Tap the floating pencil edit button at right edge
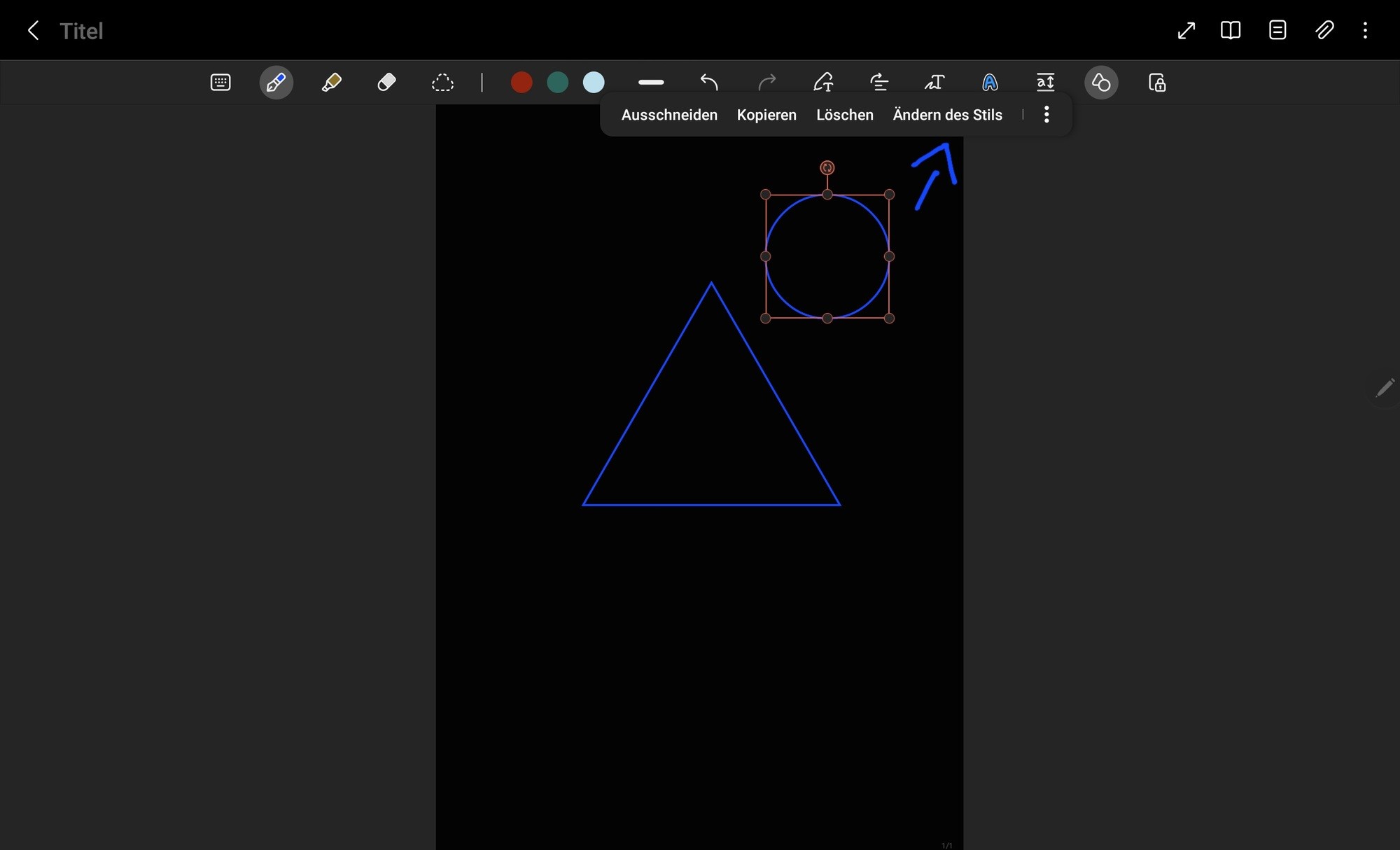The width and height of the screenshot is (1400, 850). (1385, 388)
